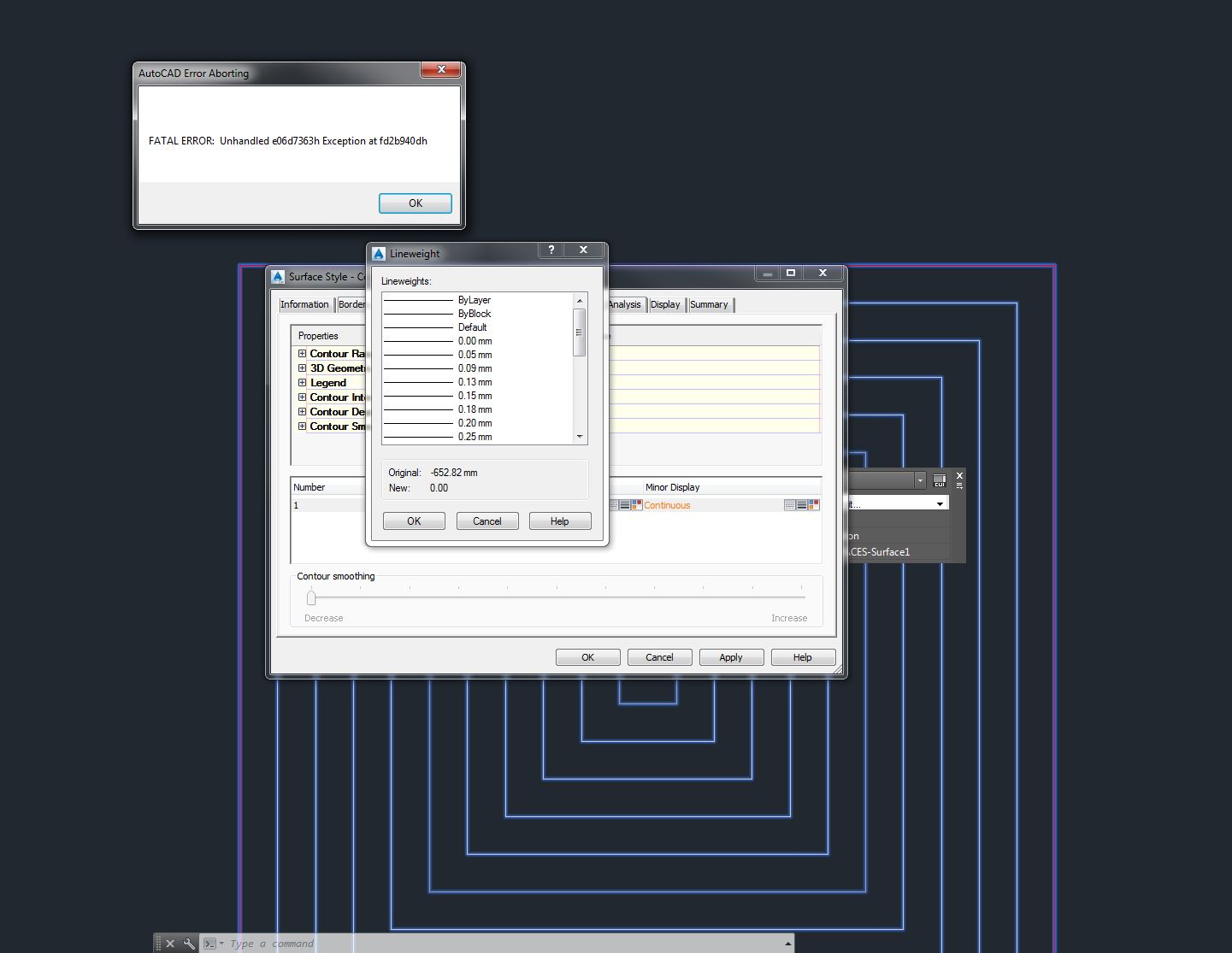
Task: Click Apply in the Surface Style dialog
Action: click(x=731, y=657)
